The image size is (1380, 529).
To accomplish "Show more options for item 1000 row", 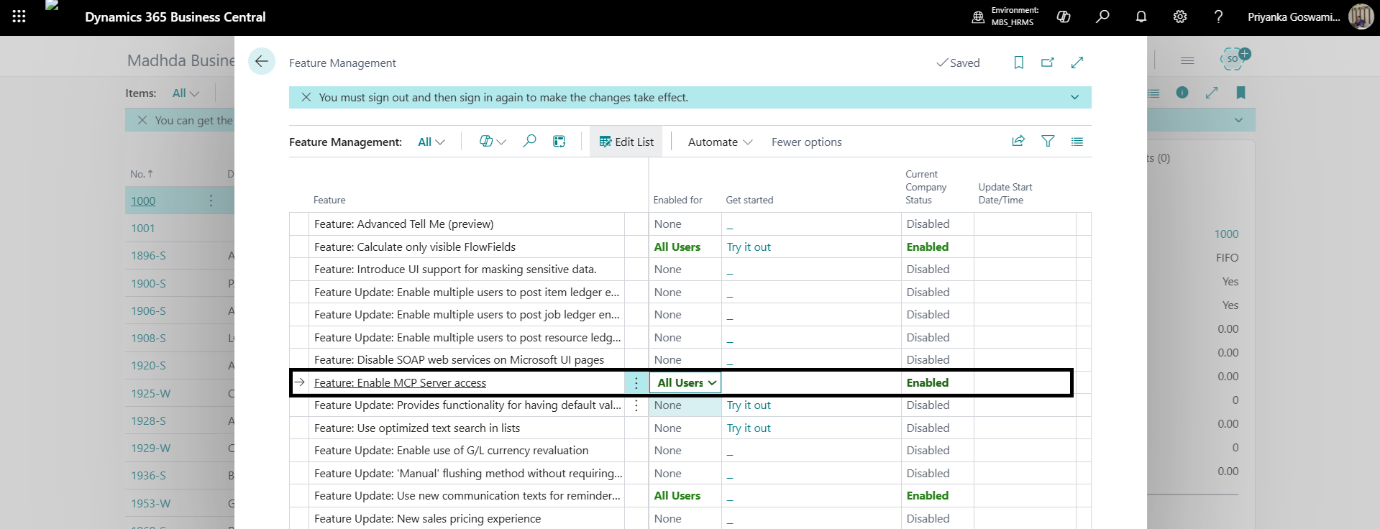I will (x=210, y=201).
